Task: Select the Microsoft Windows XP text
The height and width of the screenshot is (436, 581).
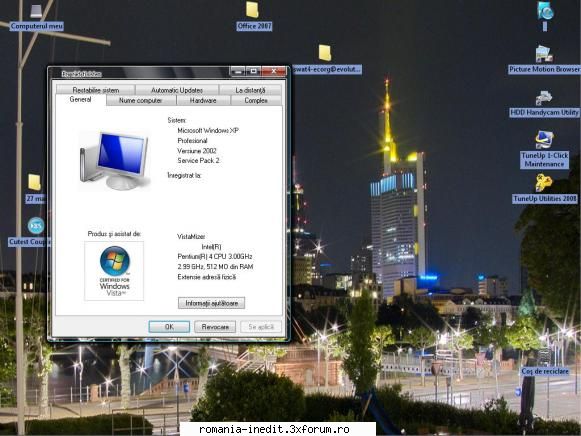Action: 208,130
